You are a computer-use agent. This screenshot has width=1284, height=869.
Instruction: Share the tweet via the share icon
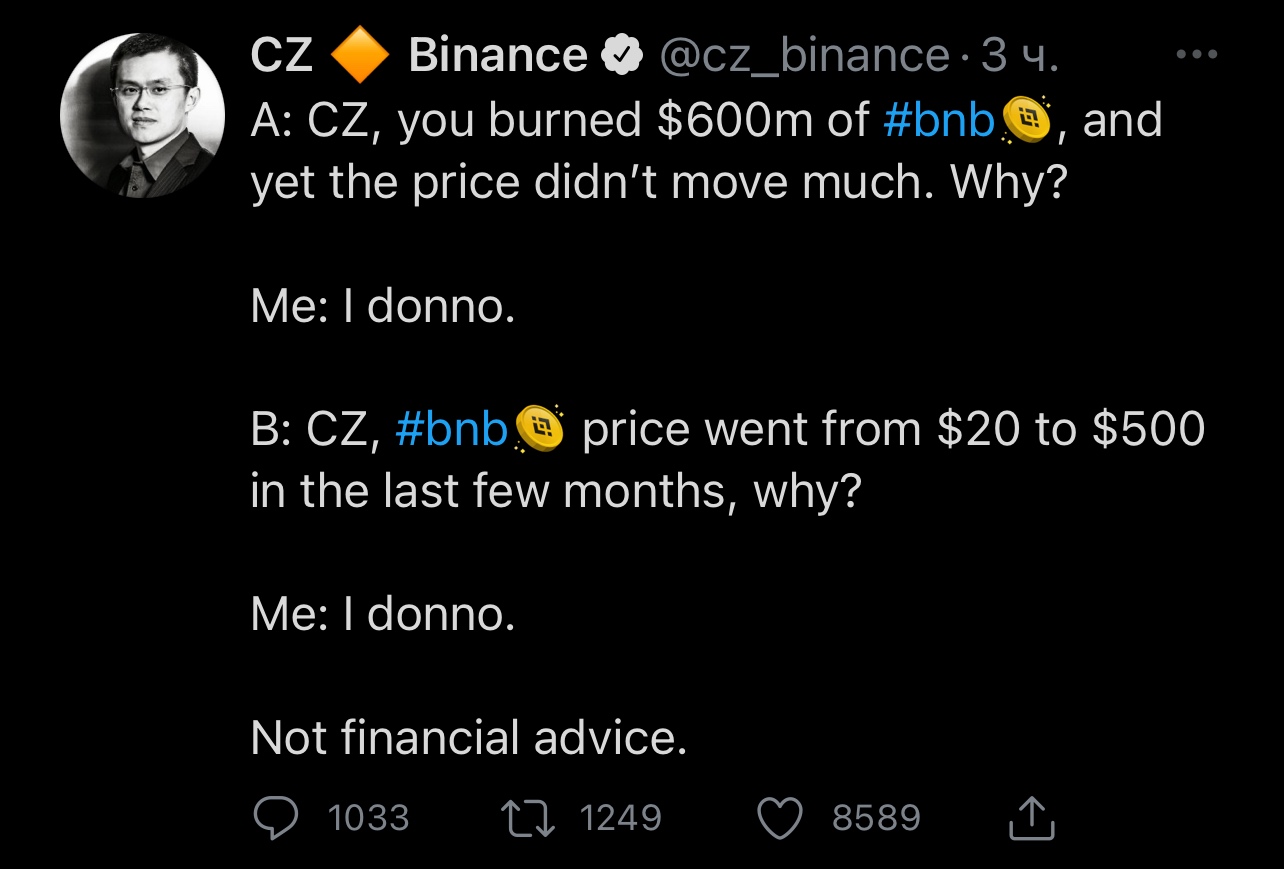point(1032,818)
